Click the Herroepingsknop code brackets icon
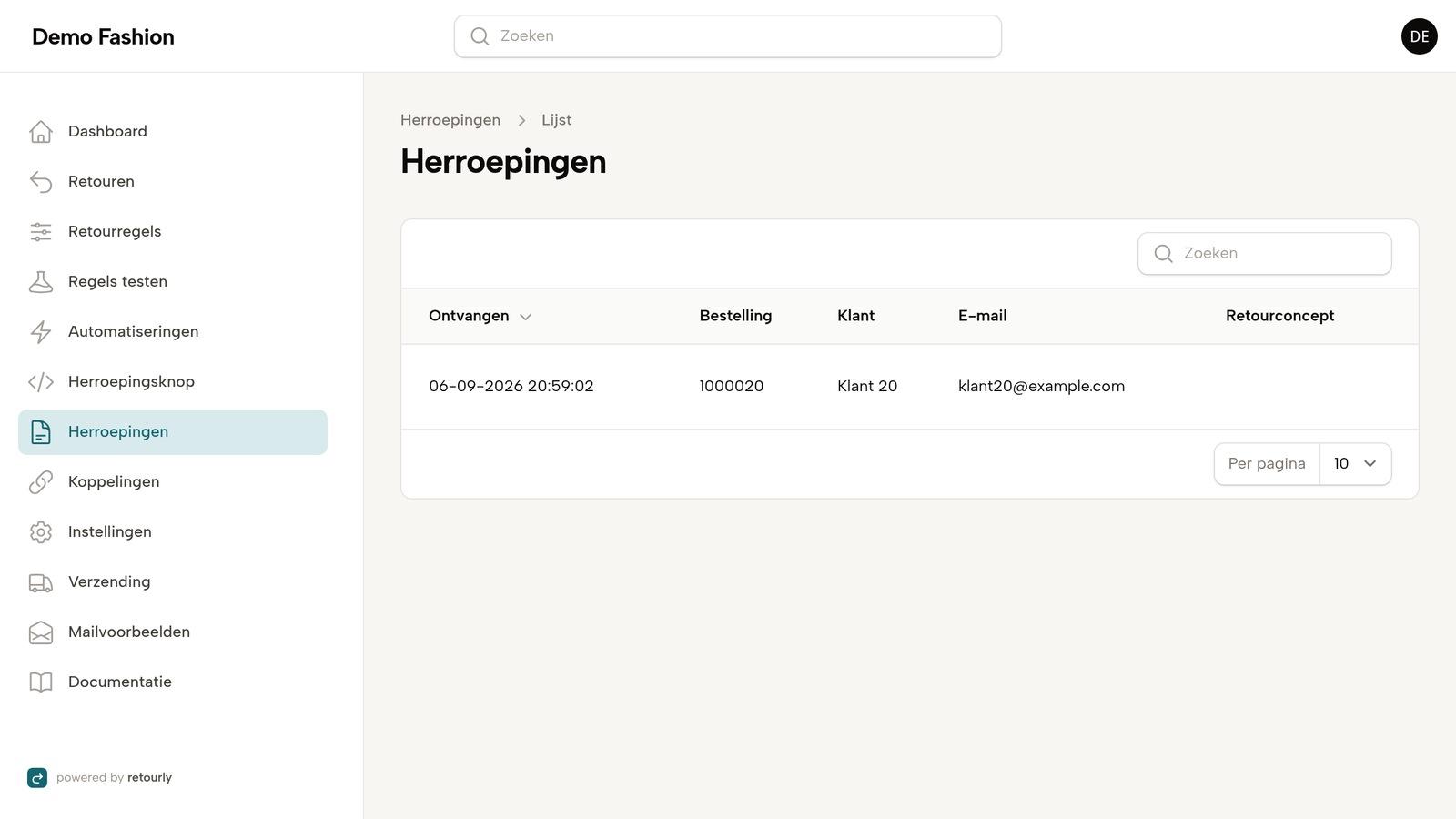 41,382
